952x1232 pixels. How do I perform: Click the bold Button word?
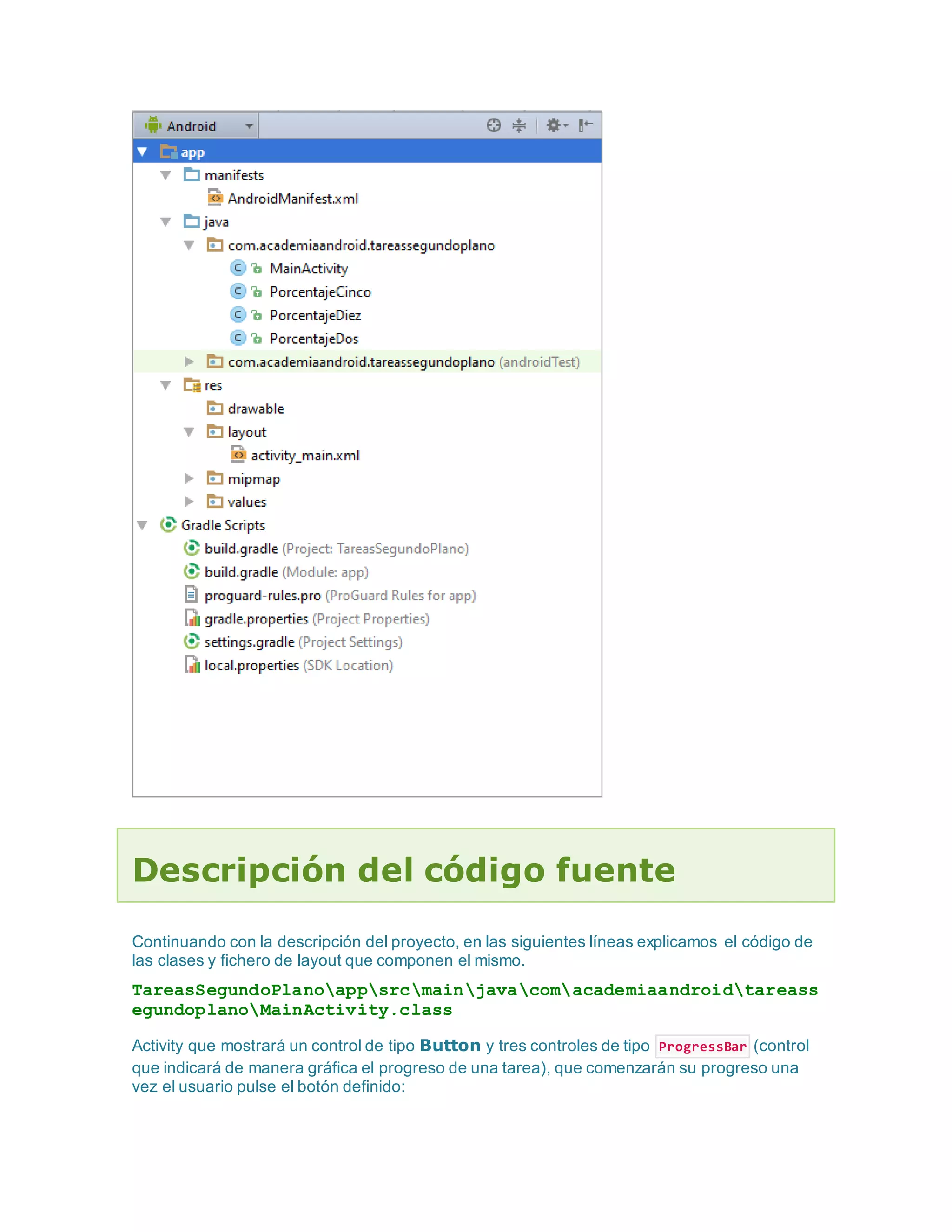click(x=450, y=1045)
